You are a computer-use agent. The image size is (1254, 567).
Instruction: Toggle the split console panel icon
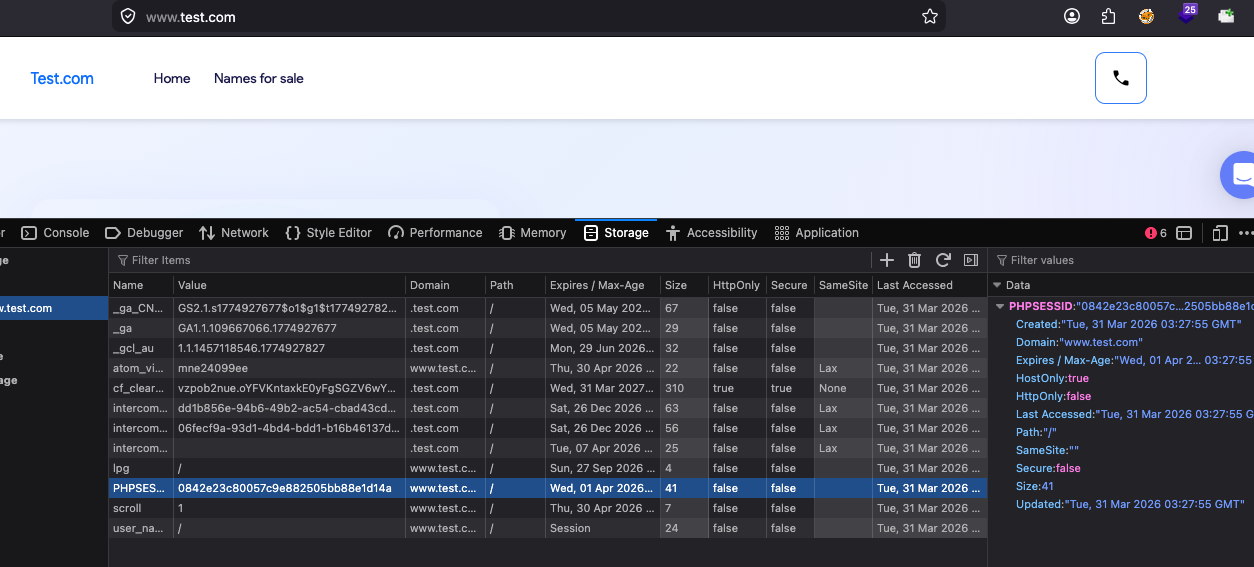[1184, 233]
